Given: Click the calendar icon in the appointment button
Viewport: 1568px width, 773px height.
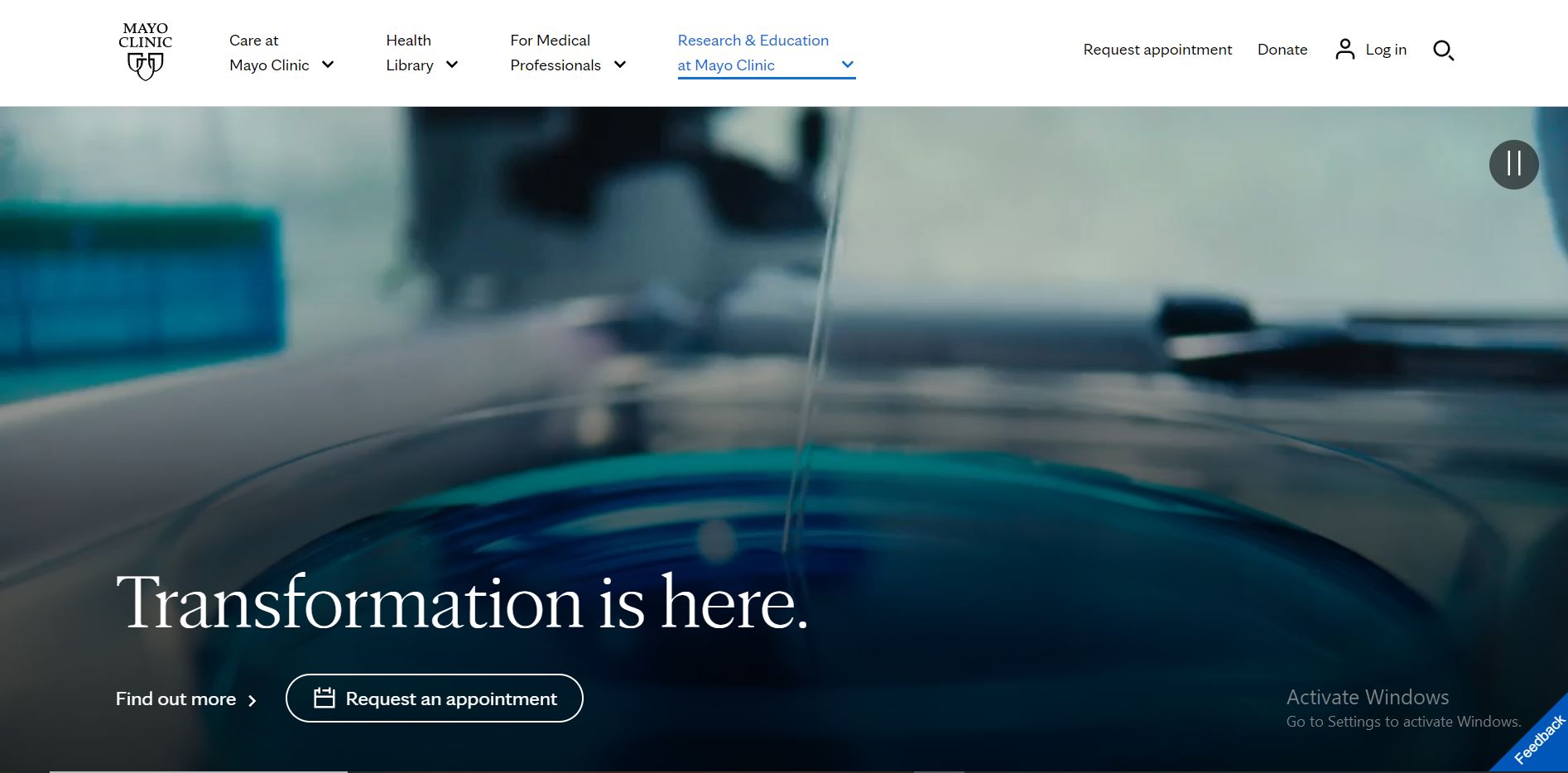Looking at the screenshot, I should point(325,699).
